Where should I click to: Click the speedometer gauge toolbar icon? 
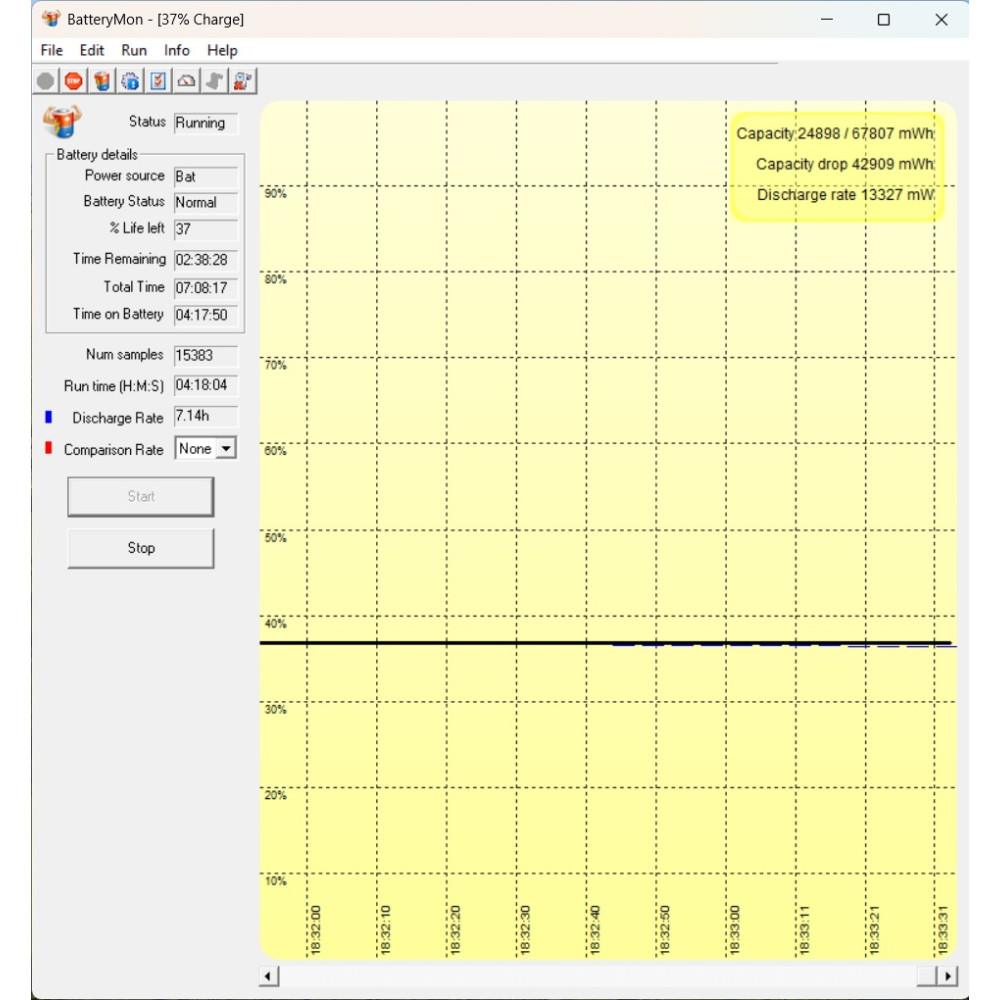[186, 81]
